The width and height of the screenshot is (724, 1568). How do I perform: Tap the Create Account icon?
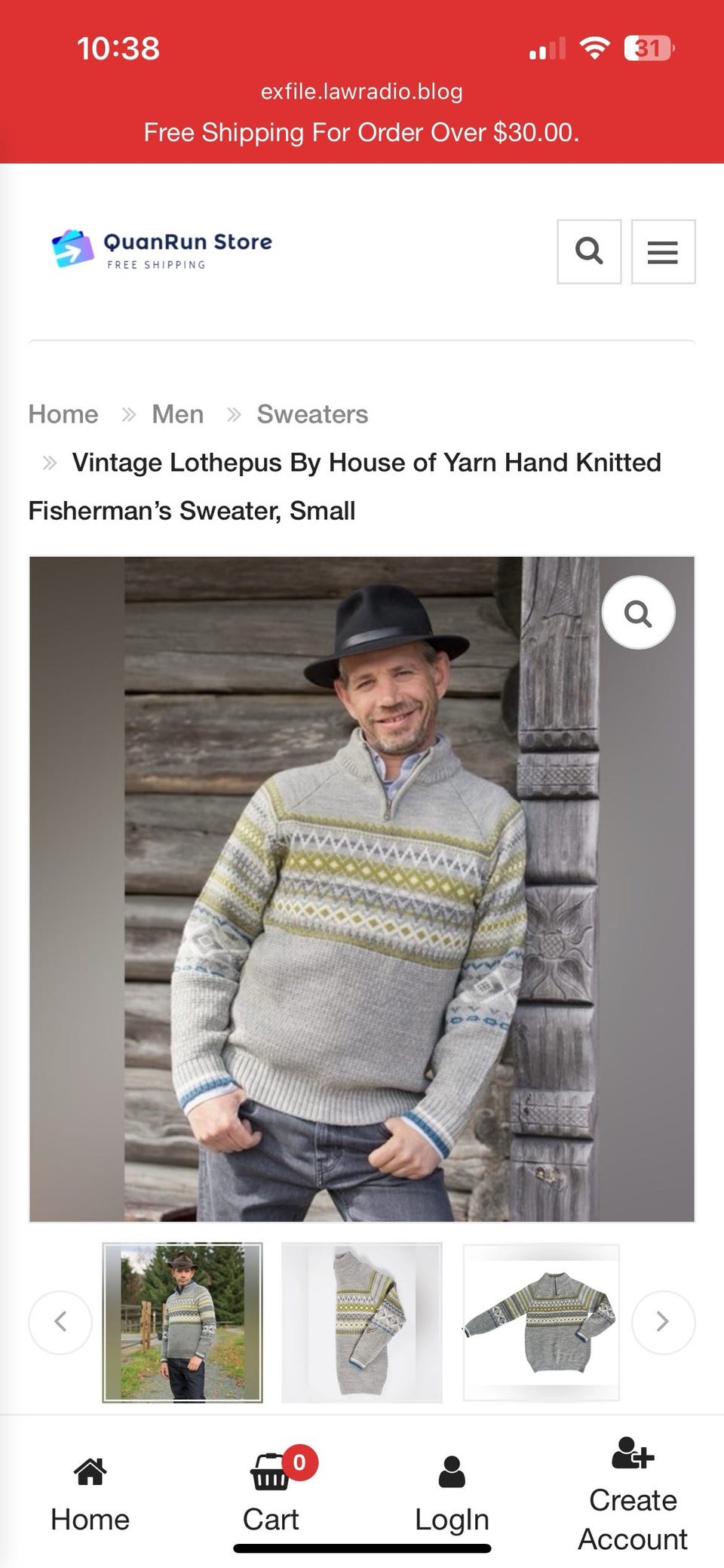pos(632,1452)
